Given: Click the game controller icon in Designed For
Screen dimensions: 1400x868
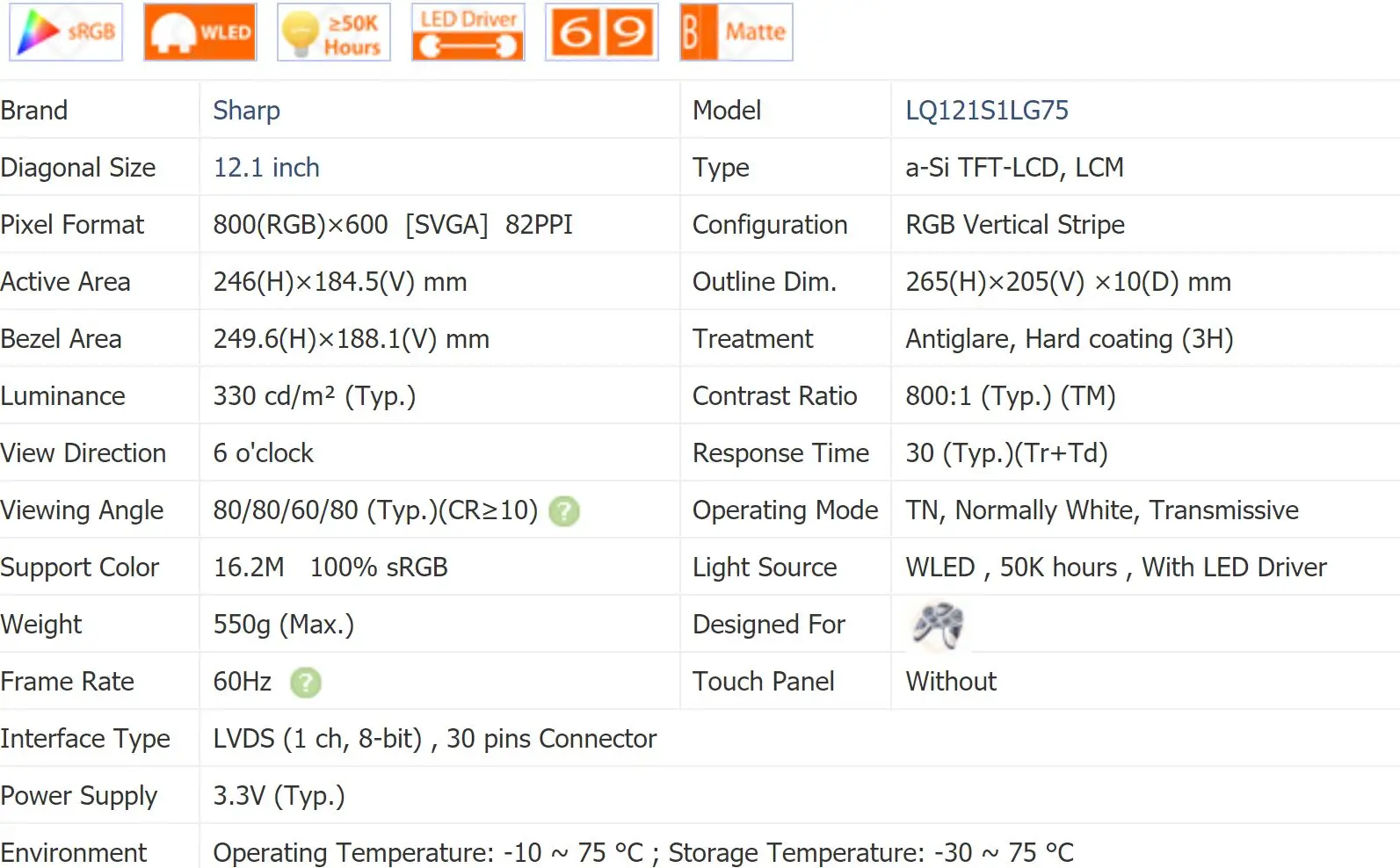Looking at the screenshot, I should pyautogui.click(x=938, y=625).
